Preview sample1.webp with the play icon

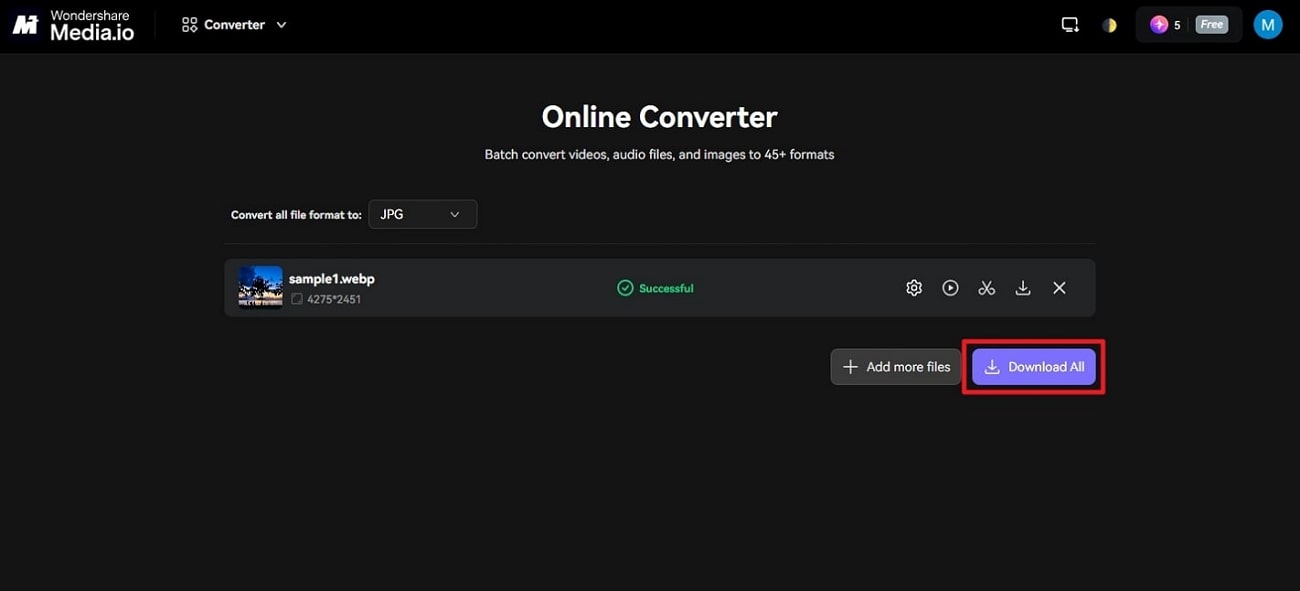[950, 288]
